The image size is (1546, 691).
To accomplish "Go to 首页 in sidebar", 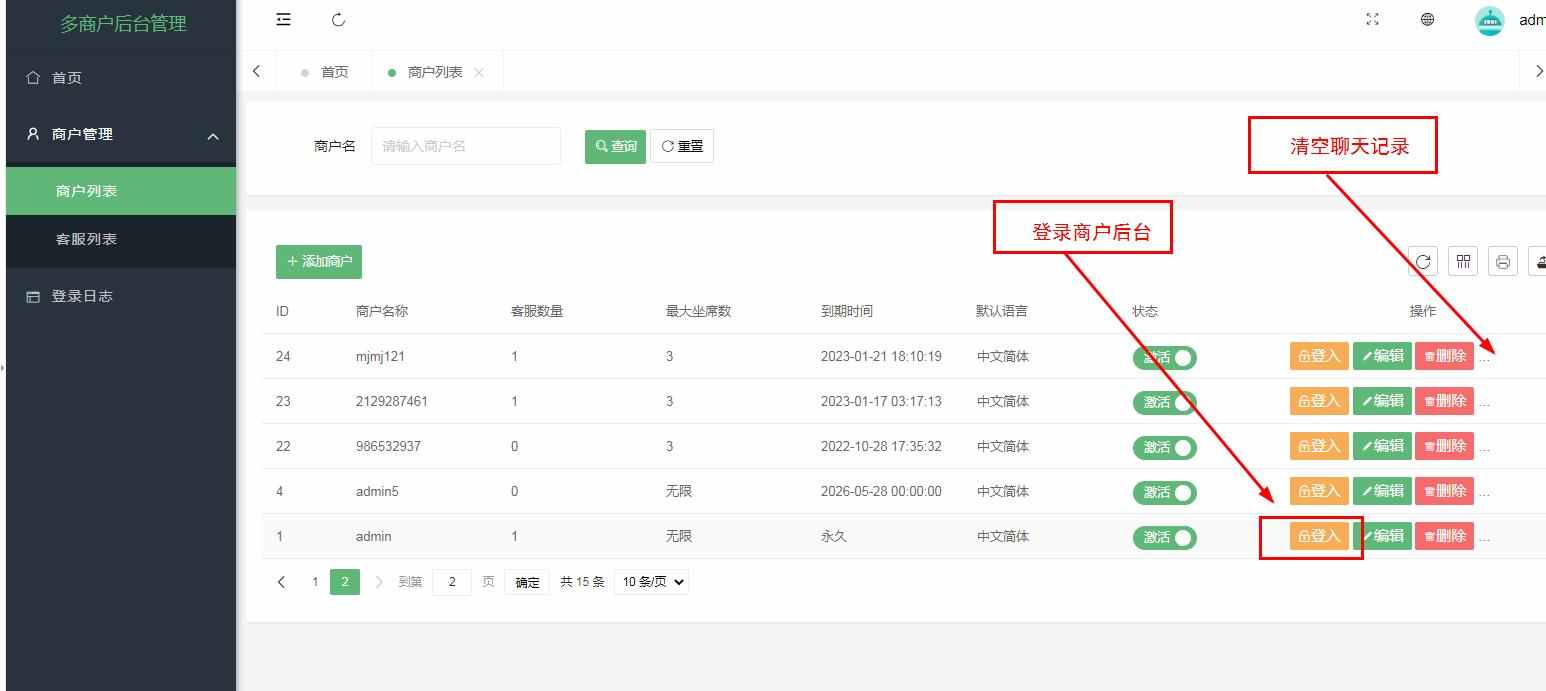I will pos(121,78).
